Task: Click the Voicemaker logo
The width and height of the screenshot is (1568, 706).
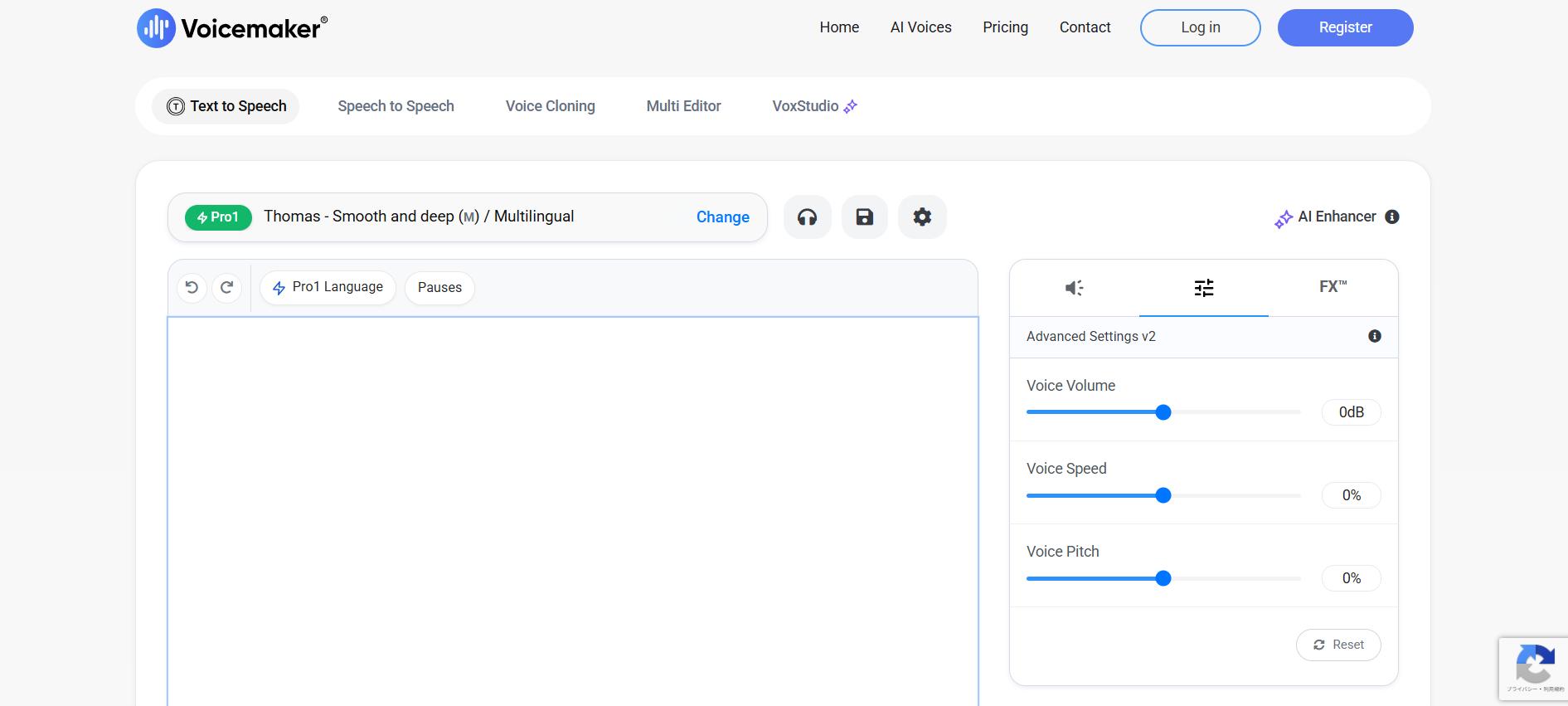Action: [231, 28]
